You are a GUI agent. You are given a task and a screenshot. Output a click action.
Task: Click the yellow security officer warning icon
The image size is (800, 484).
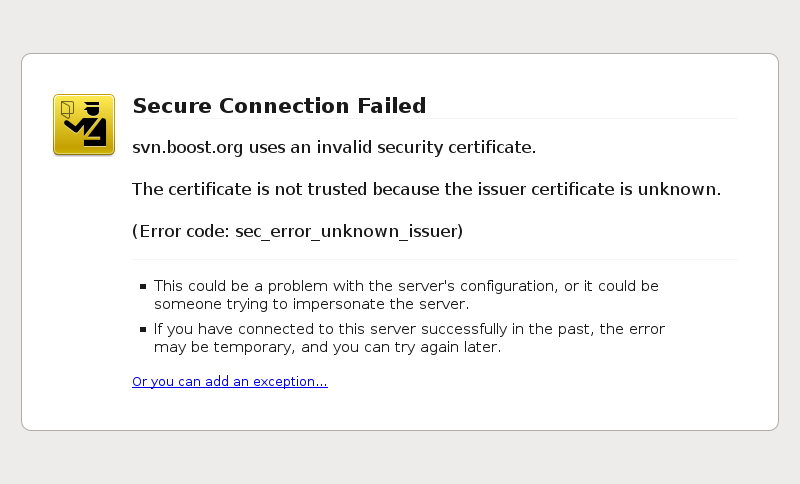[84, 125]
